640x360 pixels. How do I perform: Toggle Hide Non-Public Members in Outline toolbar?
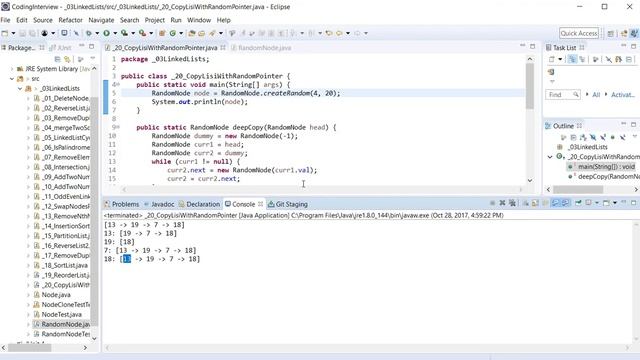coord(613,137)
